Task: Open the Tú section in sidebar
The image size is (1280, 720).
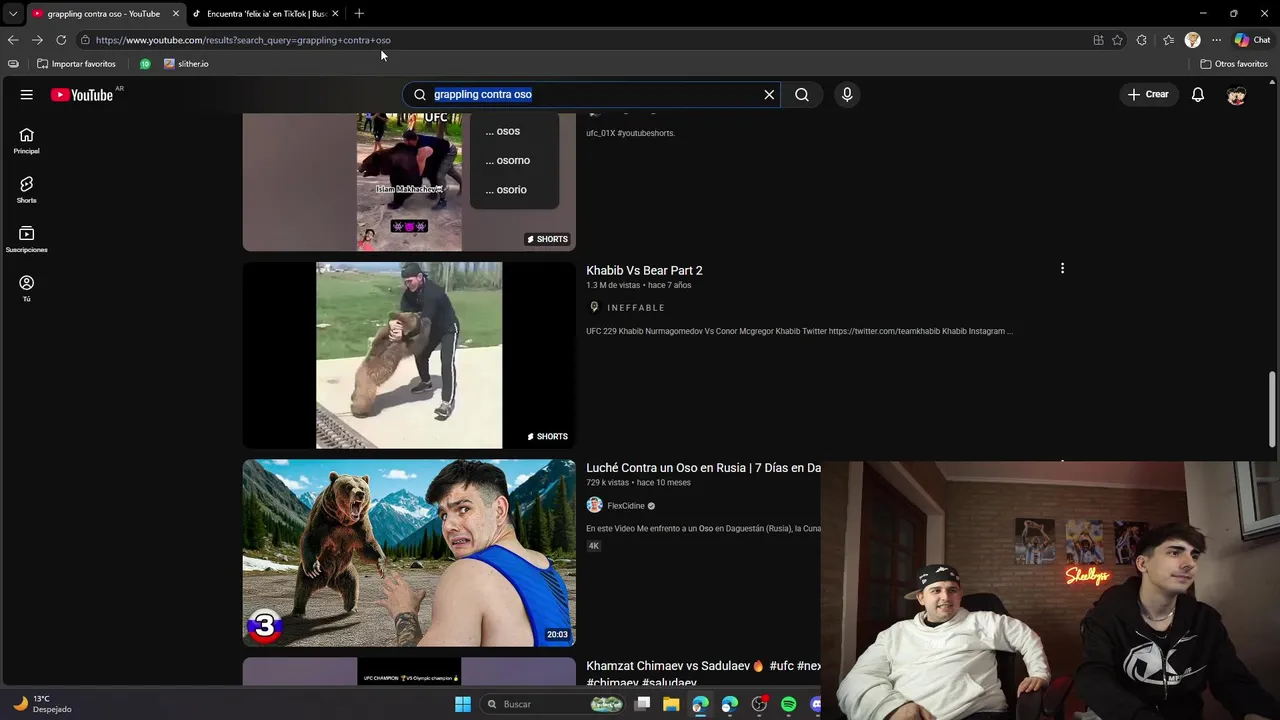Action: click(x=27, y=288)
